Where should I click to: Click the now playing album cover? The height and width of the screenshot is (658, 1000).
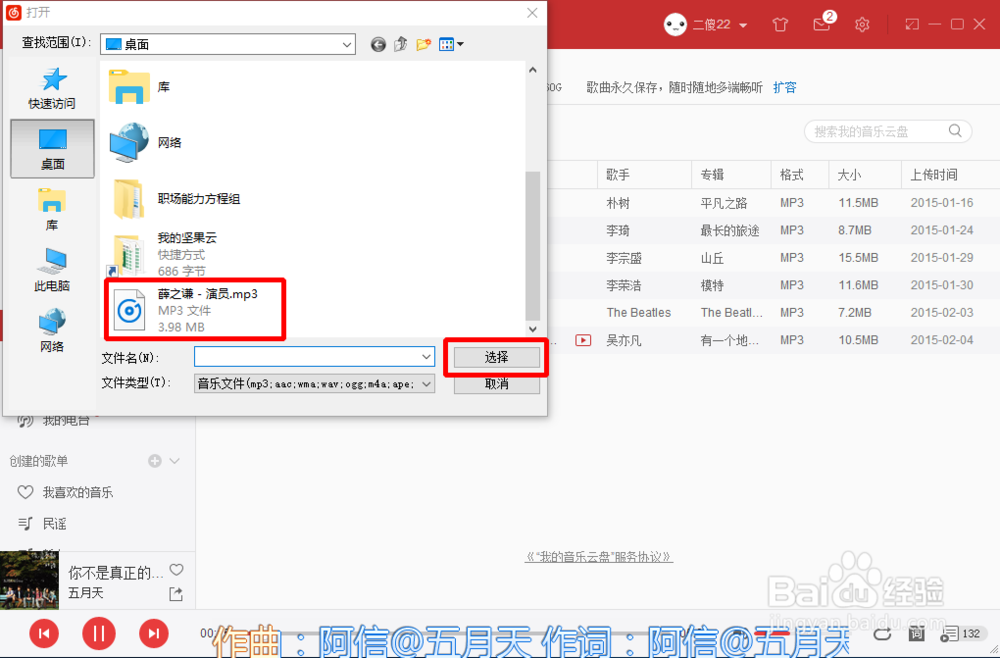tap(29, 580)
